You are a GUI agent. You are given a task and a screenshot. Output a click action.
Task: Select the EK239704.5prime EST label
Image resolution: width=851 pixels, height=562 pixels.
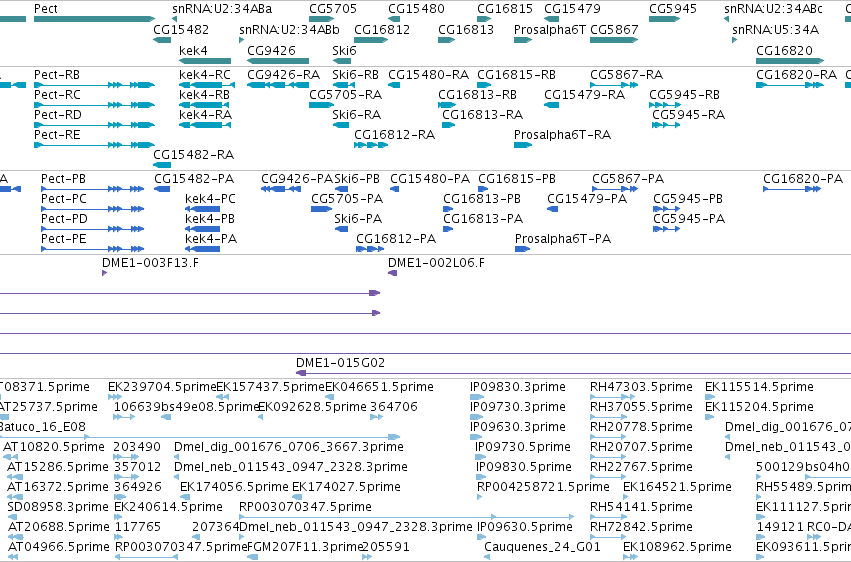click(162, 387)
